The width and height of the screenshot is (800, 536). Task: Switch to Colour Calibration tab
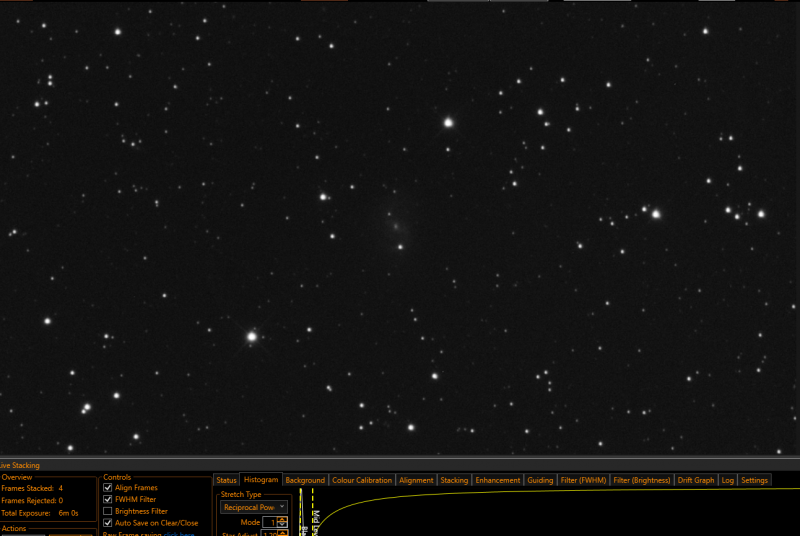[x=362, y=480]
